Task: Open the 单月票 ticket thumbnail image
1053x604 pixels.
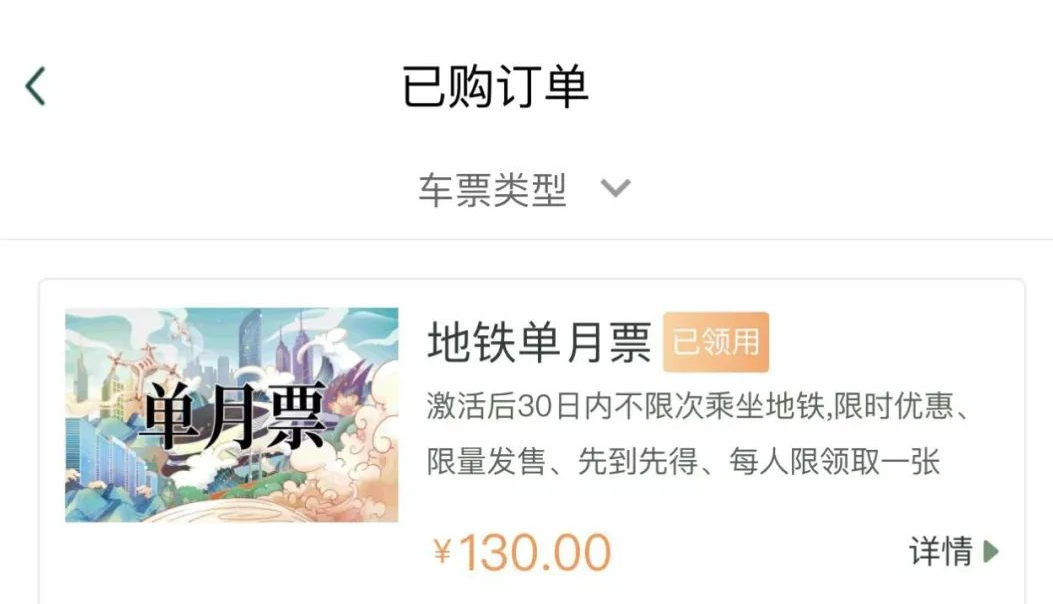Action: click(x=232, y=415)
